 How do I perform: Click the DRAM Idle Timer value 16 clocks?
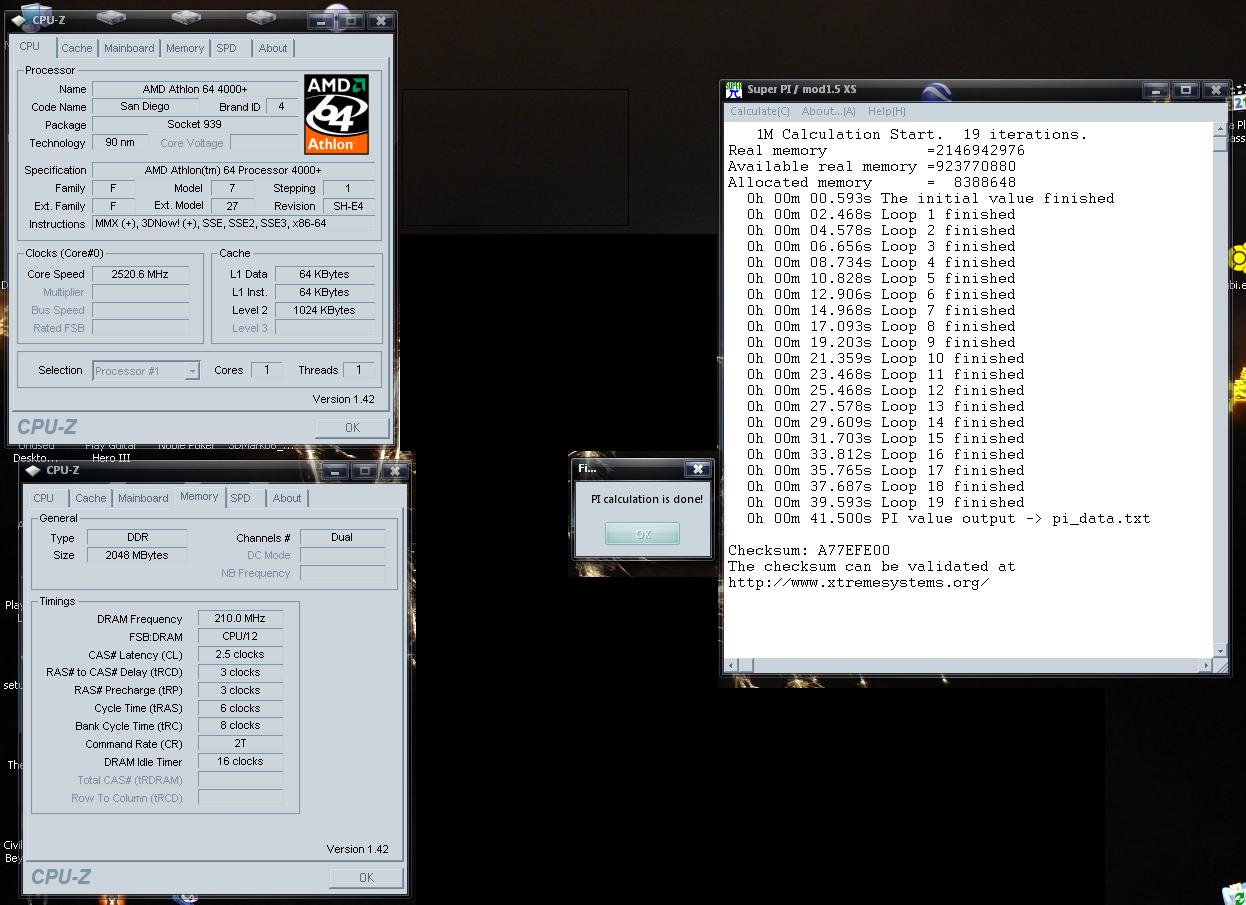pos(241,762)
